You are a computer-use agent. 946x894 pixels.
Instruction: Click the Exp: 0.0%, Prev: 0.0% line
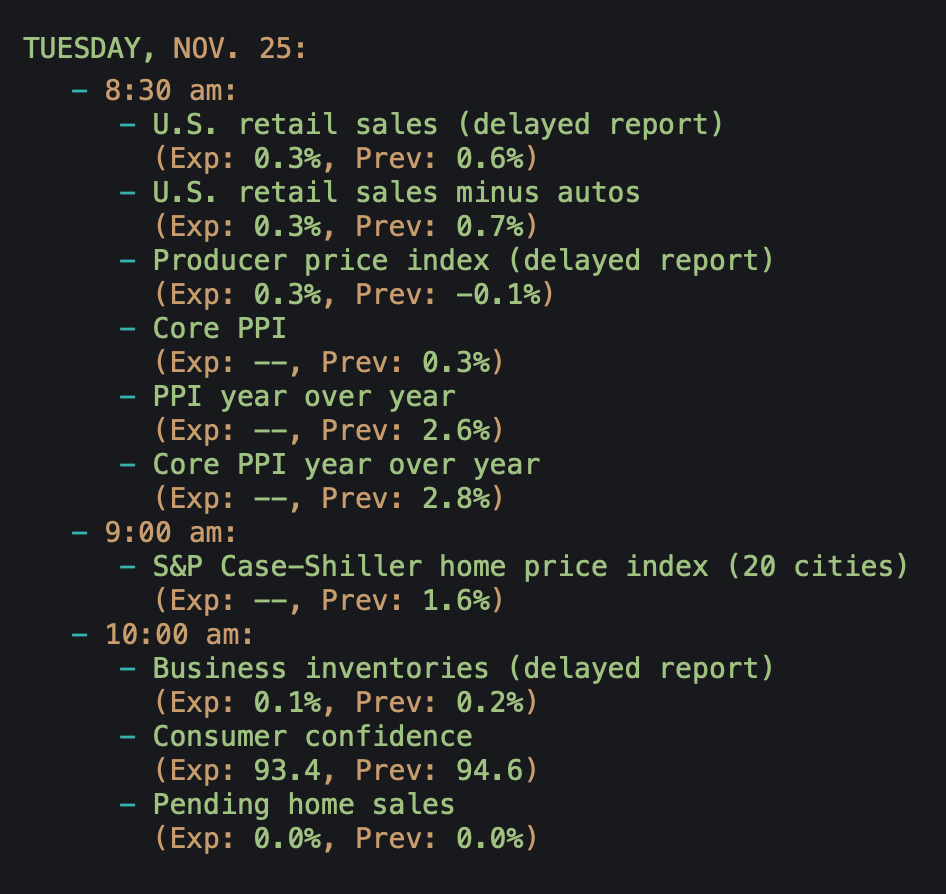[x=346, y=838]
